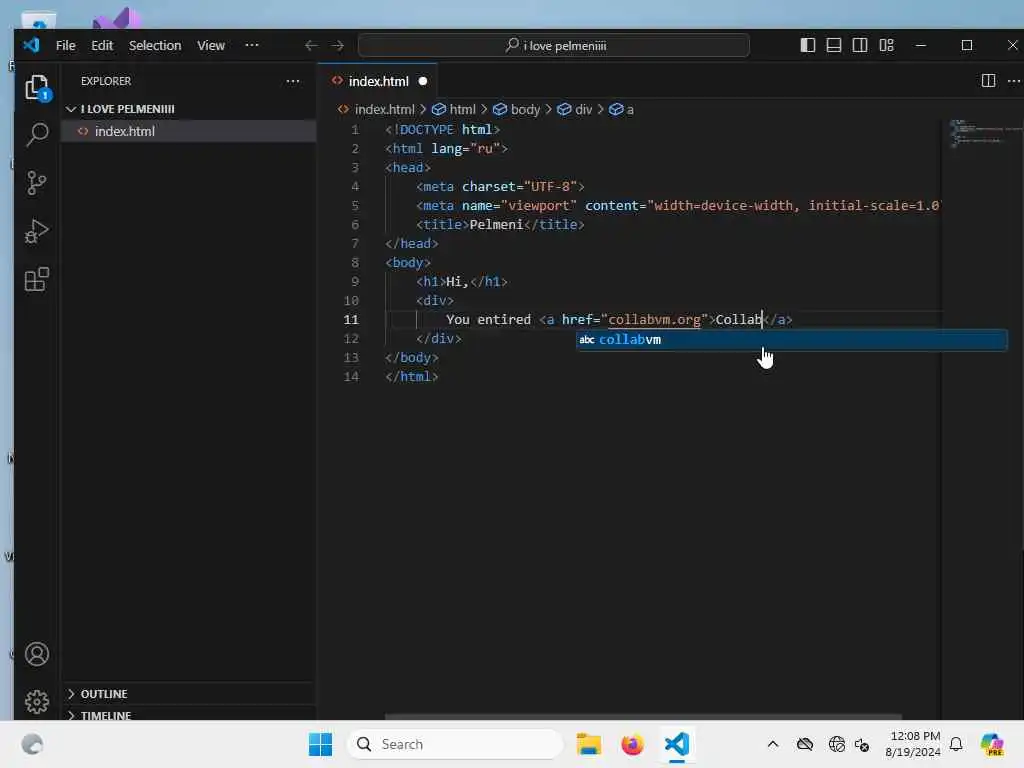Click the horizontal editor scrollbar
This screenshot has width=1024, height=768.
[643, 716]
